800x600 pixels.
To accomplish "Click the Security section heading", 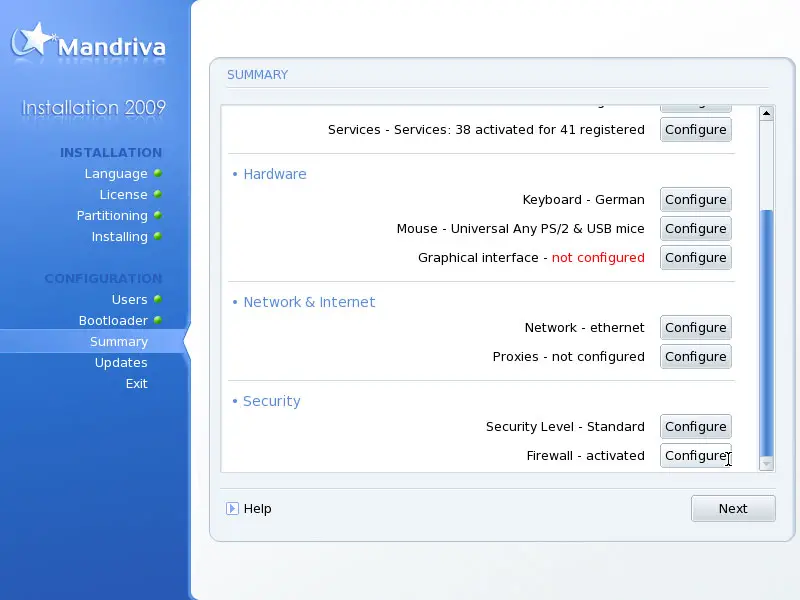I will tap(271, 401).
